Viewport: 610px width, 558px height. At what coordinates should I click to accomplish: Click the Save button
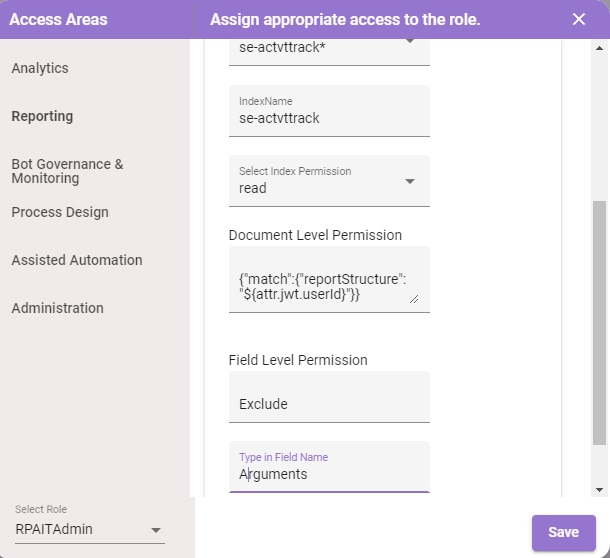(x=564, y=532)
